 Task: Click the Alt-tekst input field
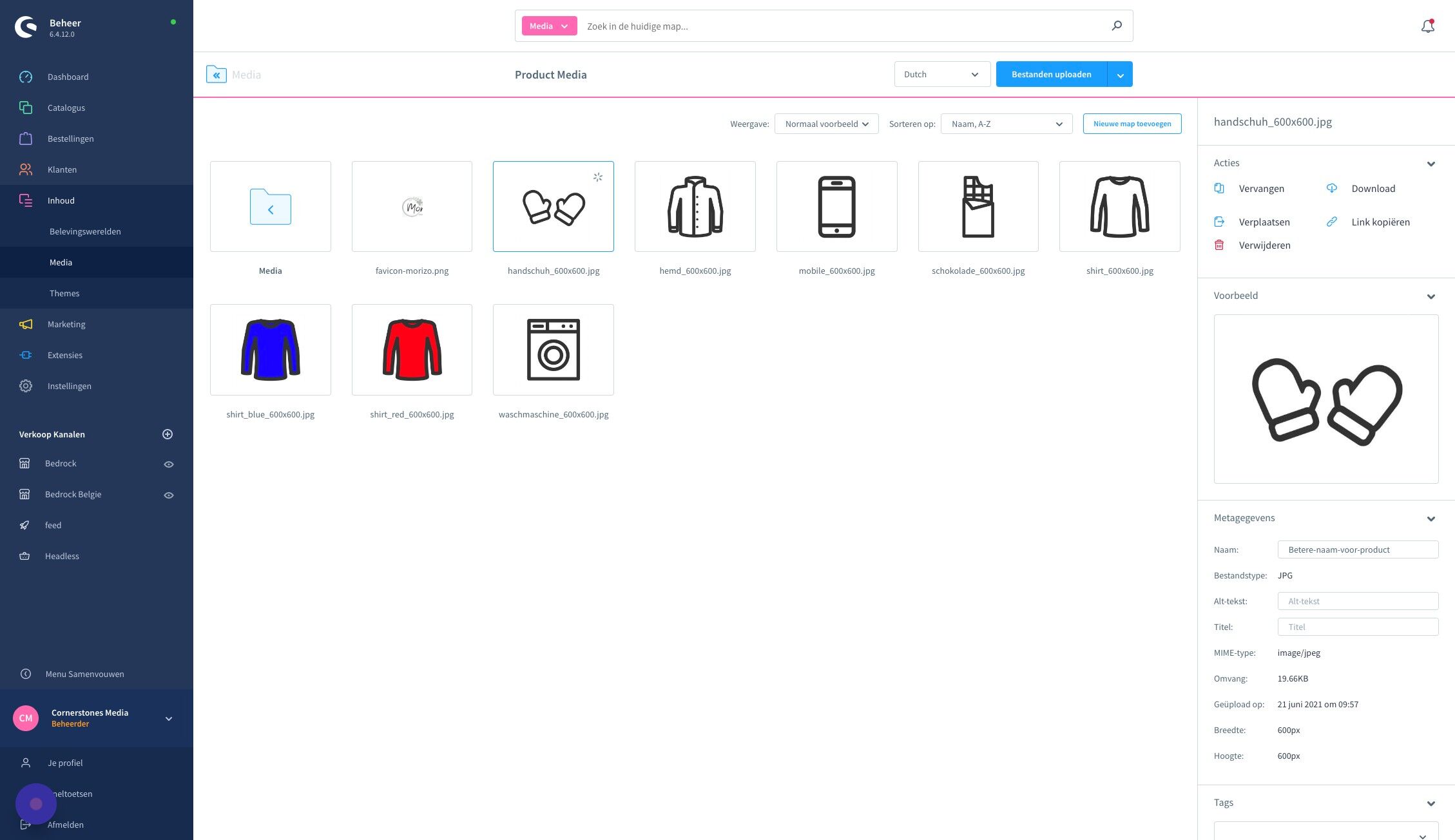(1358, 601)
